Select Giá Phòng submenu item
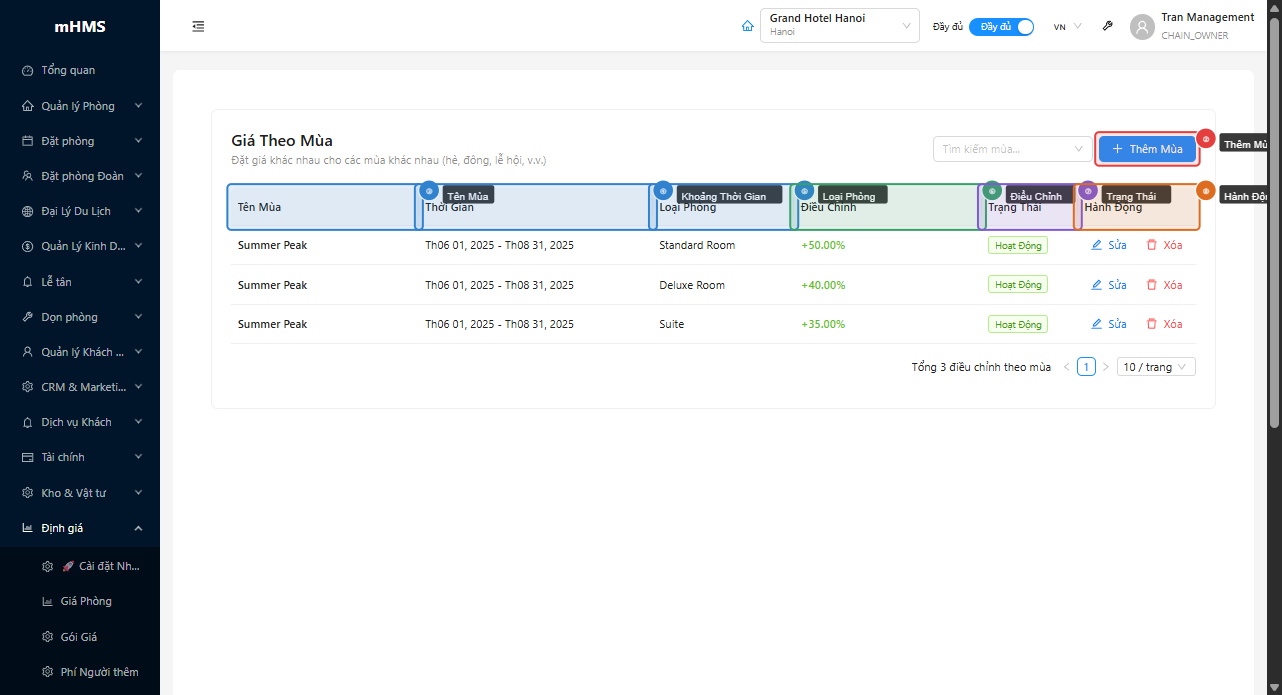The height and width of the screenshot is (695, 1282). pos(86,601)
